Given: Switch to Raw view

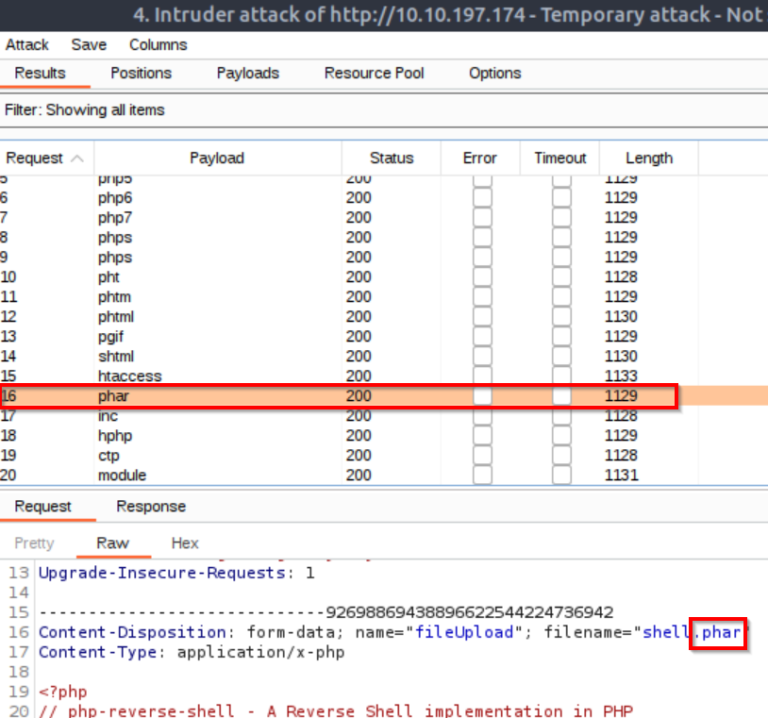Looking at the screenshot, I should [113, 543].
